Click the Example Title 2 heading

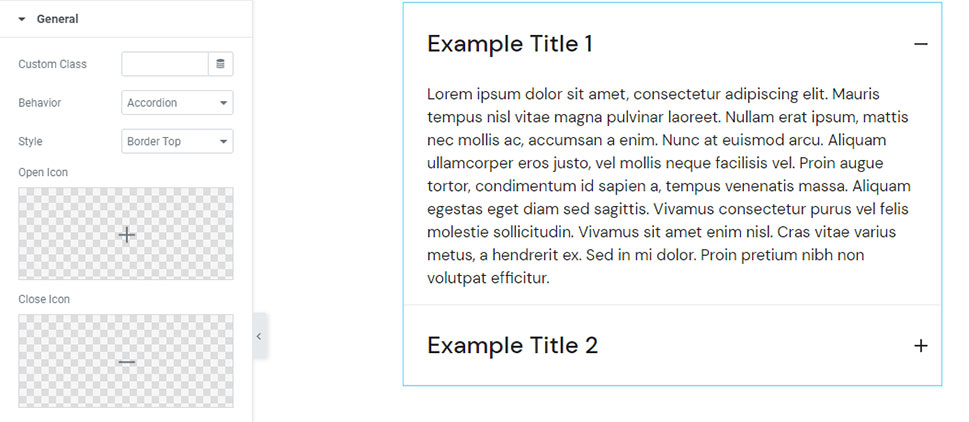point(512,346)
